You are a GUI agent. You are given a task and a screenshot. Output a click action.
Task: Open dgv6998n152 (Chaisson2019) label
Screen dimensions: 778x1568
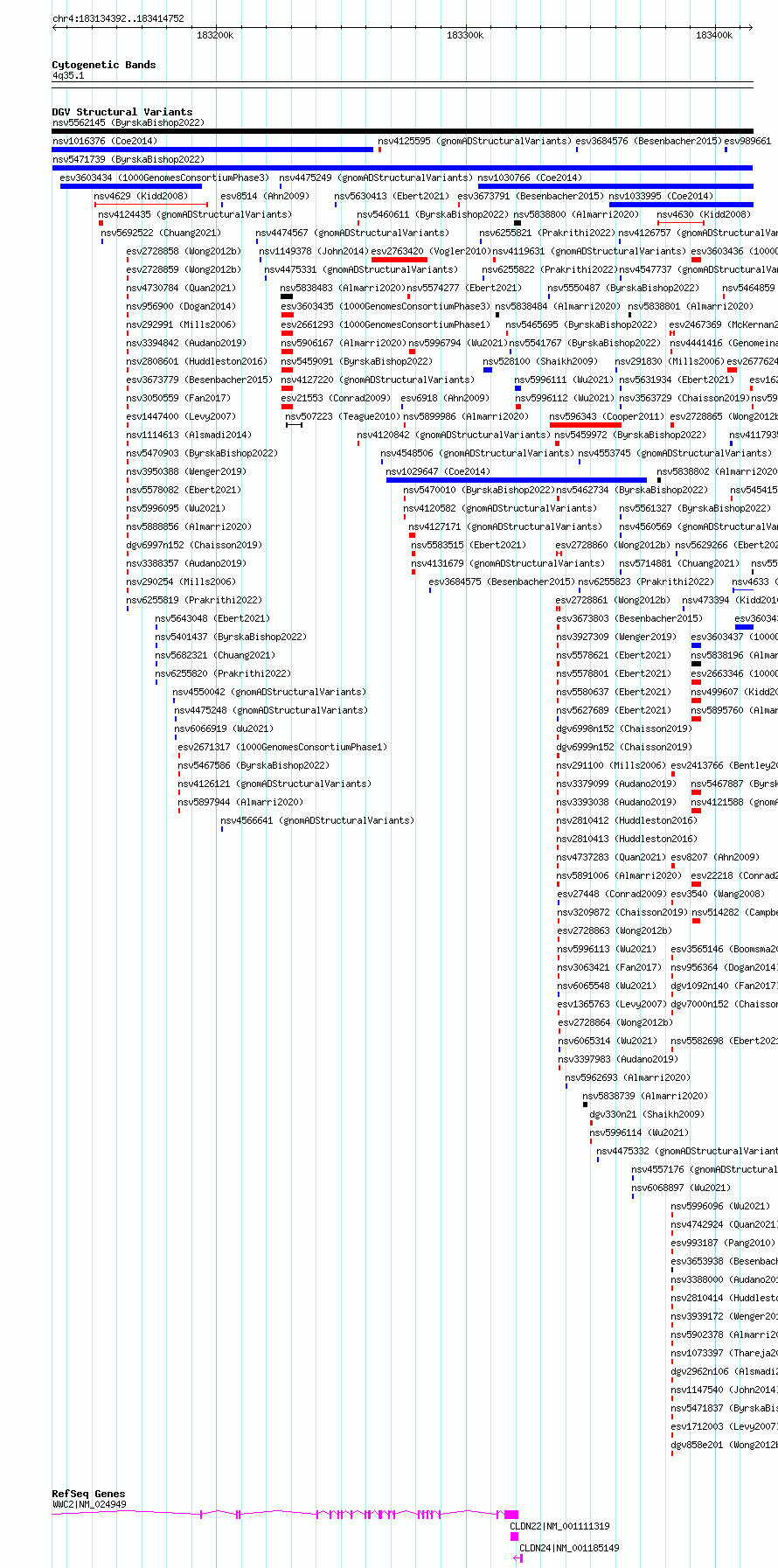tap(624, 728)
